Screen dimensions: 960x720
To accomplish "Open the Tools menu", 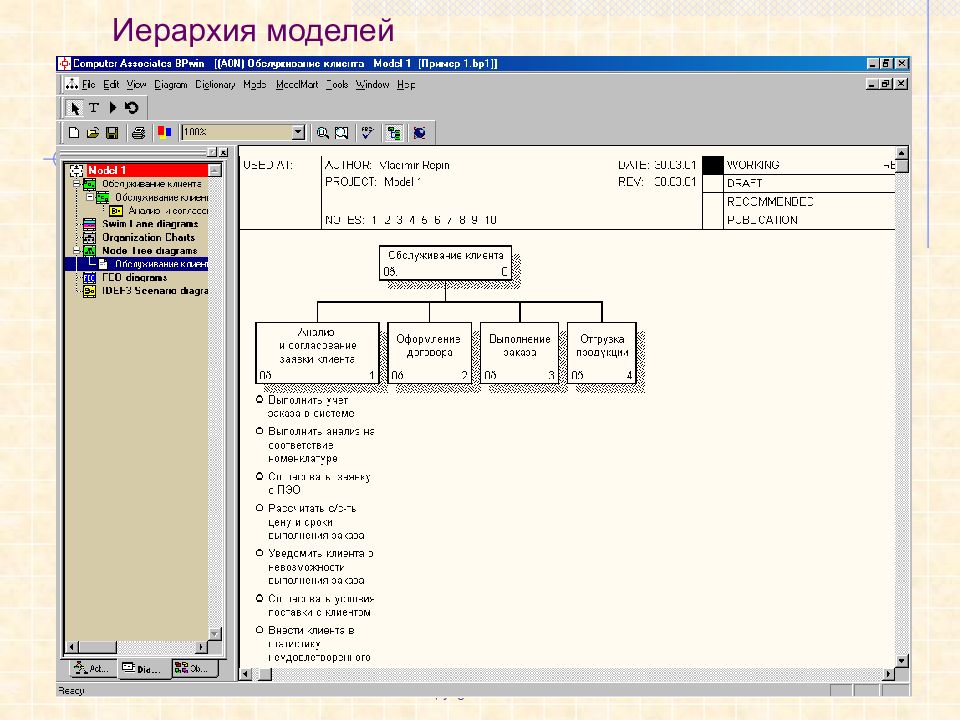I will coord(337,84).
